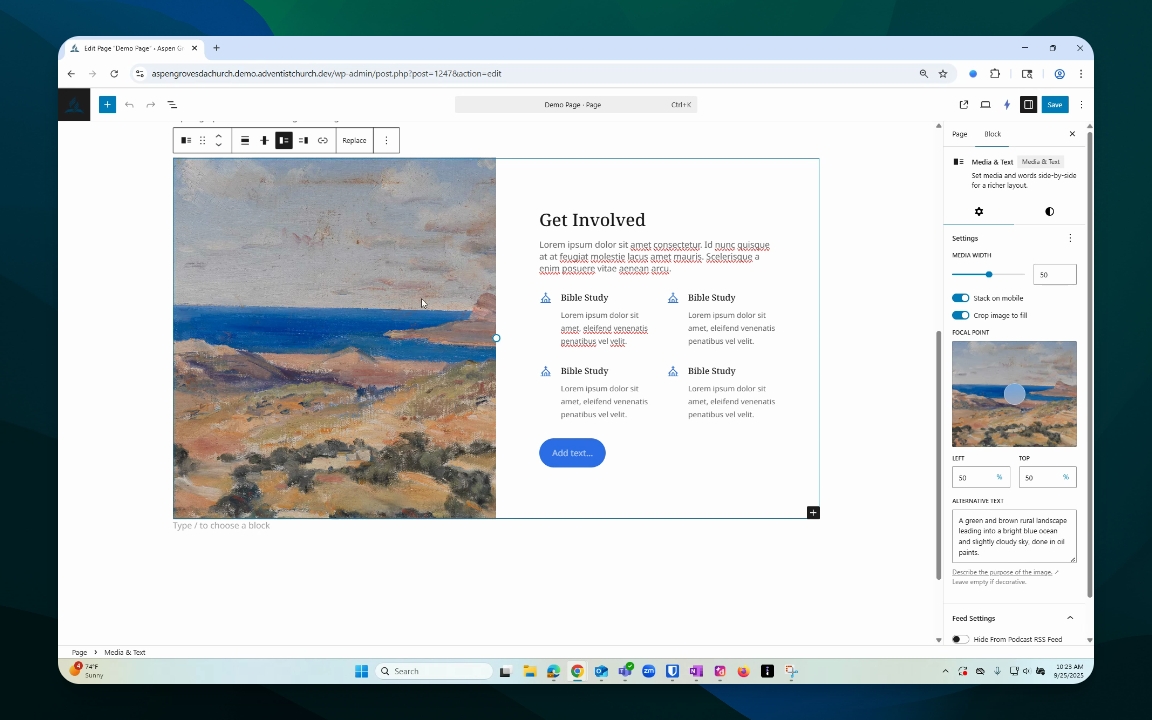Bookmark this page with star icon
1152x720 pixels.
943,73
